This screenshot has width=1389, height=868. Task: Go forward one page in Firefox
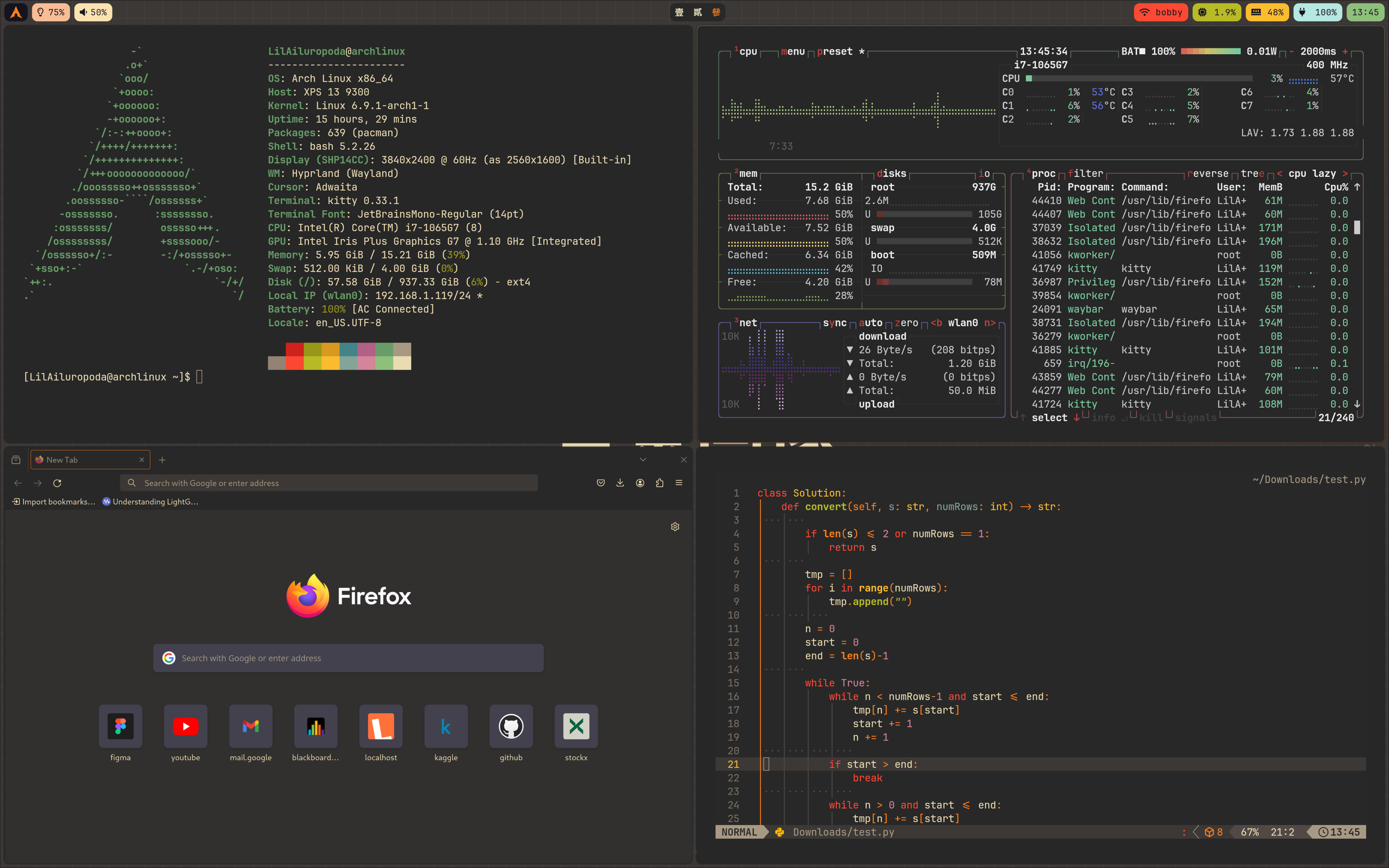[x=37, y=484]
